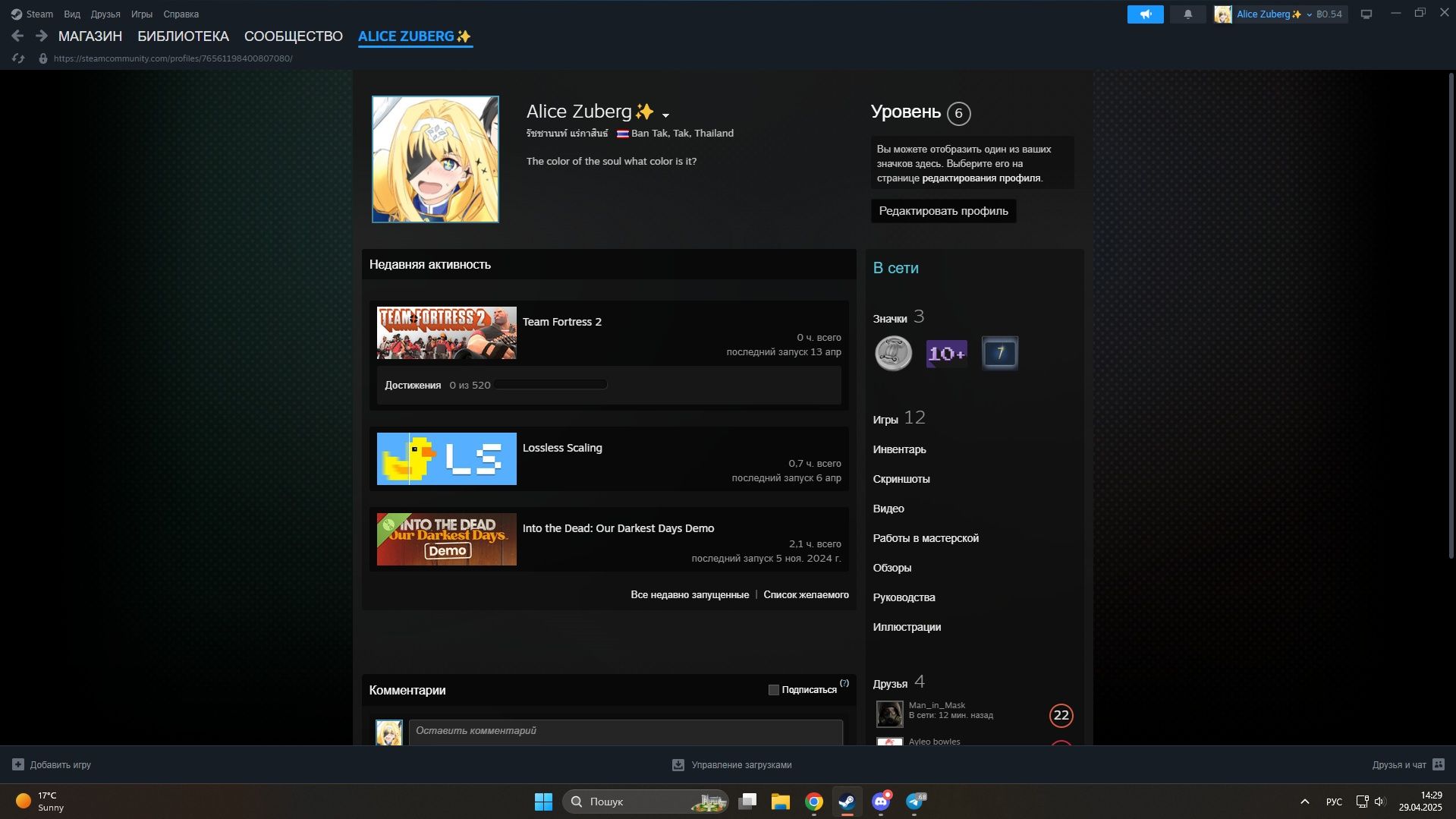Screen dimensions: 1456x819
Task: Launch File Explorer from taskbar
Action: click(x=781, y=802)
